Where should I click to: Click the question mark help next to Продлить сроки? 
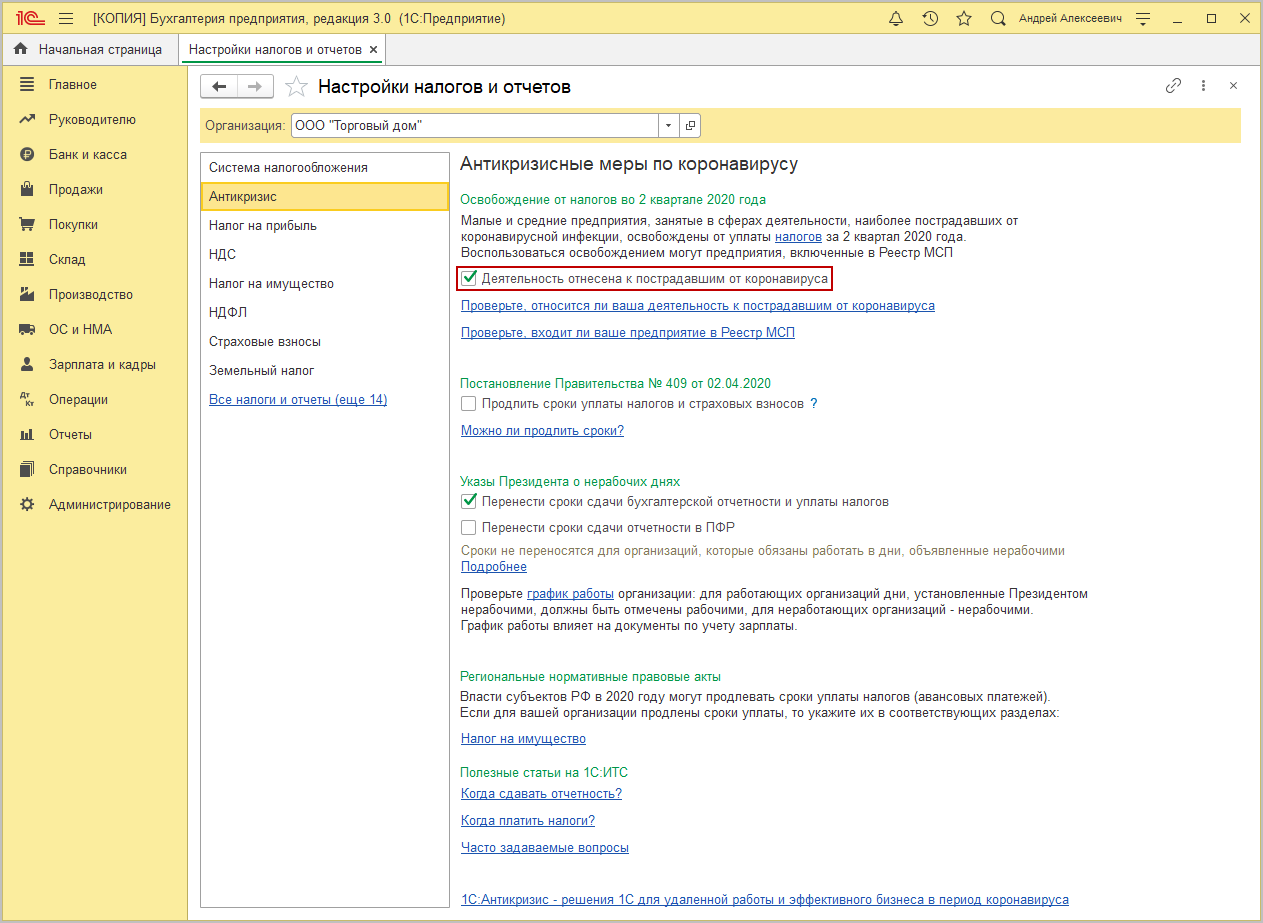pos(814,404)
